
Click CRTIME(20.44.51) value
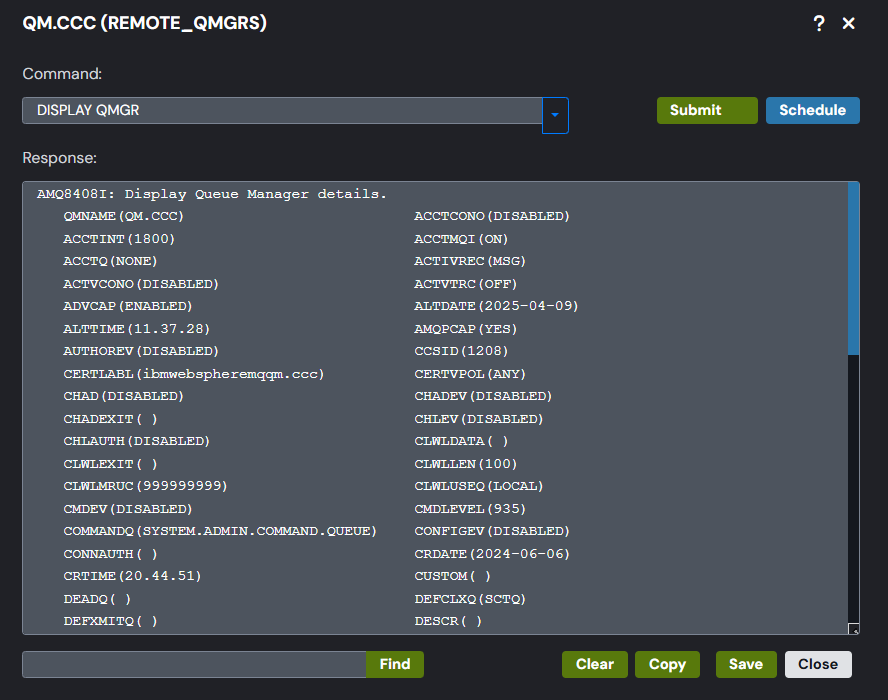click(x=132, y=576)
